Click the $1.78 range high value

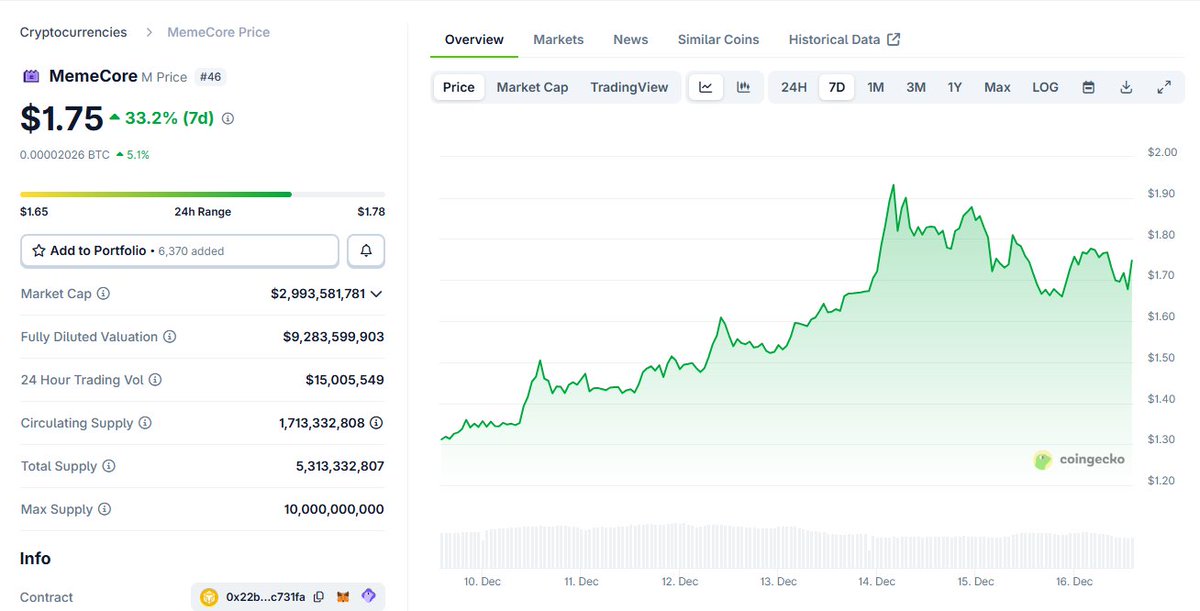[x=371, y=211]
